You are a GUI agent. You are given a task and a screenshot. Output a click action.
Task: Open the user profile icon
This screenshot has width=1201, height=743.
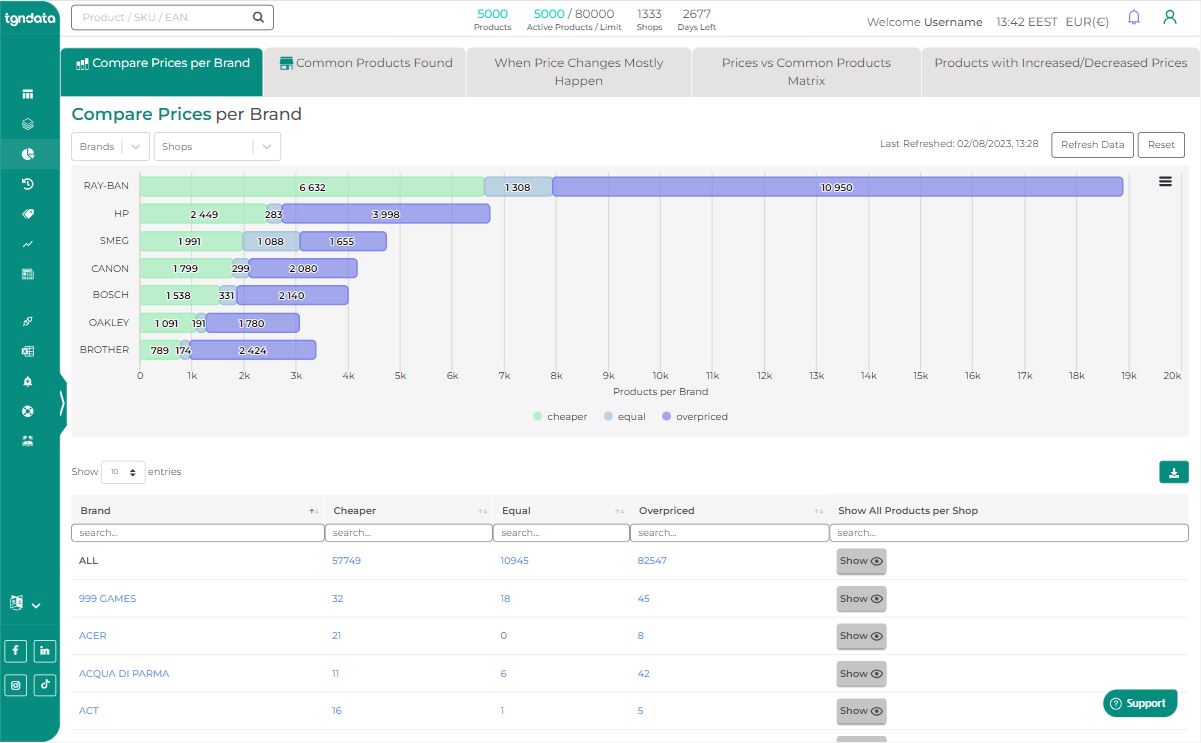tap(1170, 17)
